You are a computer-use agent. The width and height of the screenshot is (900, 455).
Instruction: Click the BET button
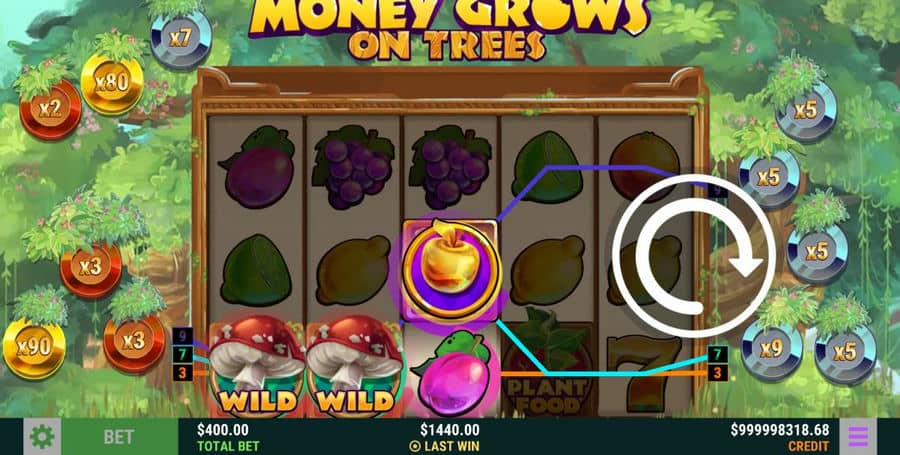[119, 437]
